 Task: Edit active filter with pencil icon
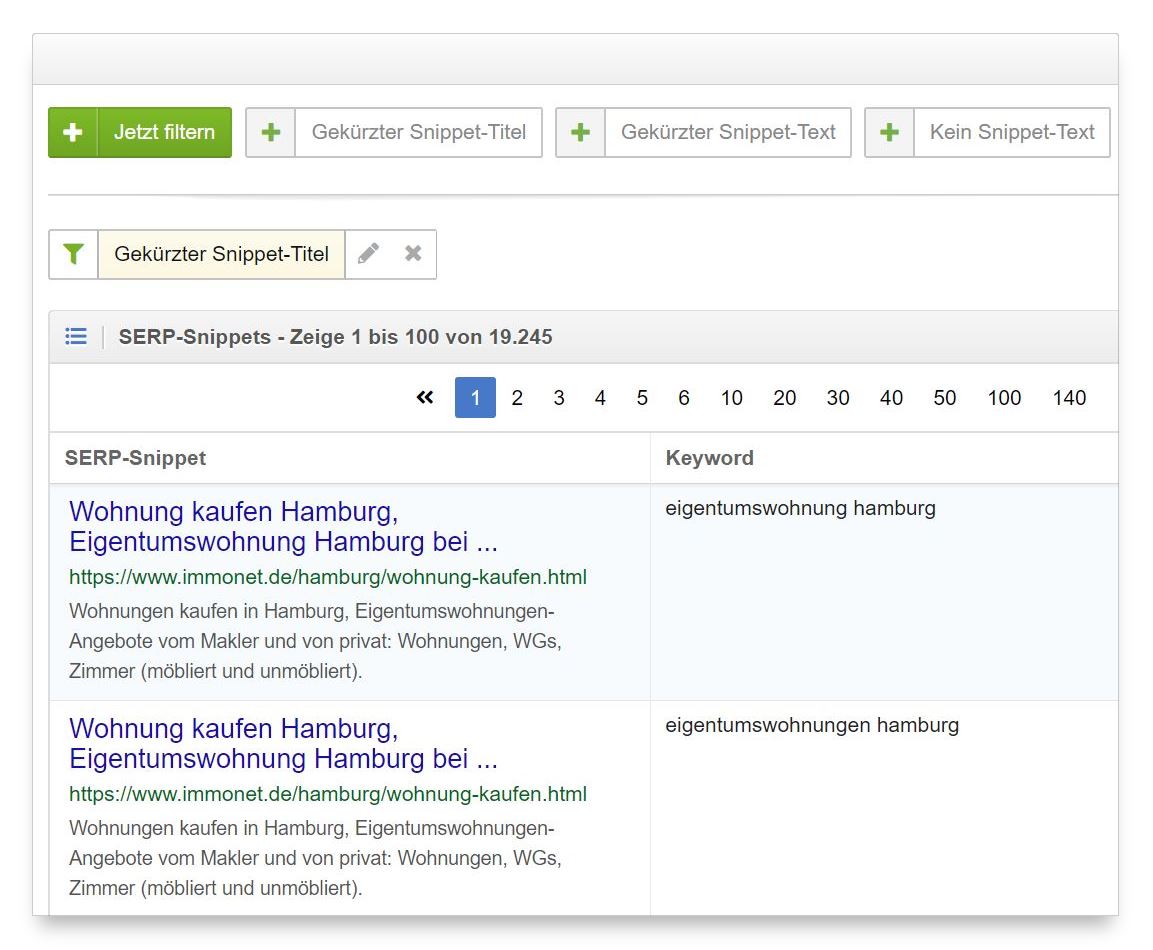pyautogui.click(x=368, y=254)
